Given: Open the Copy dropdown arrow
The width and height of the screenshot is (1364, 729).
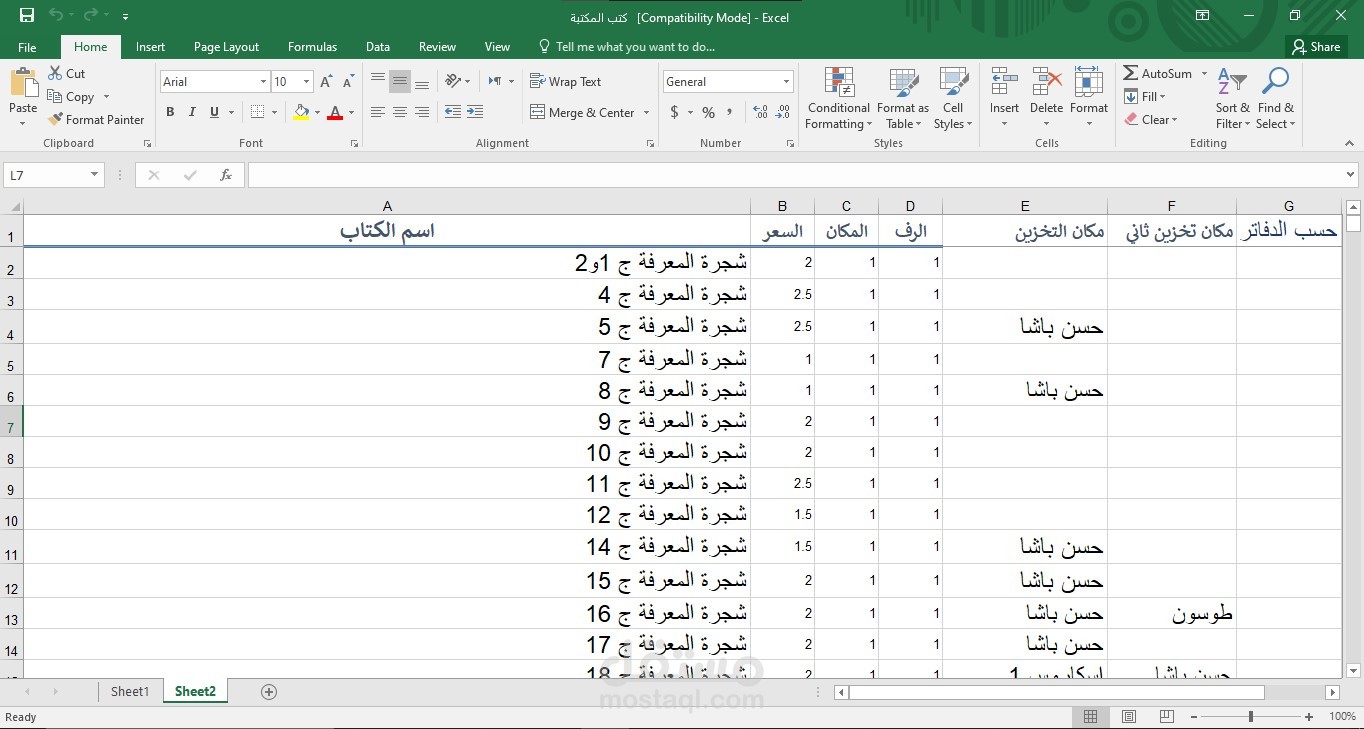Looking at the screenshot, I should (106, 97).
